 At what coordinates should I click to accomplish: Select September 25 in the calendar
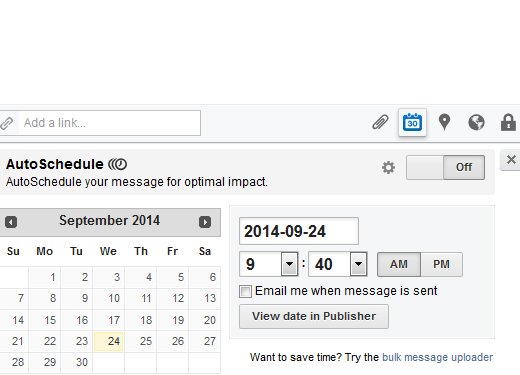tap(141, 341)
